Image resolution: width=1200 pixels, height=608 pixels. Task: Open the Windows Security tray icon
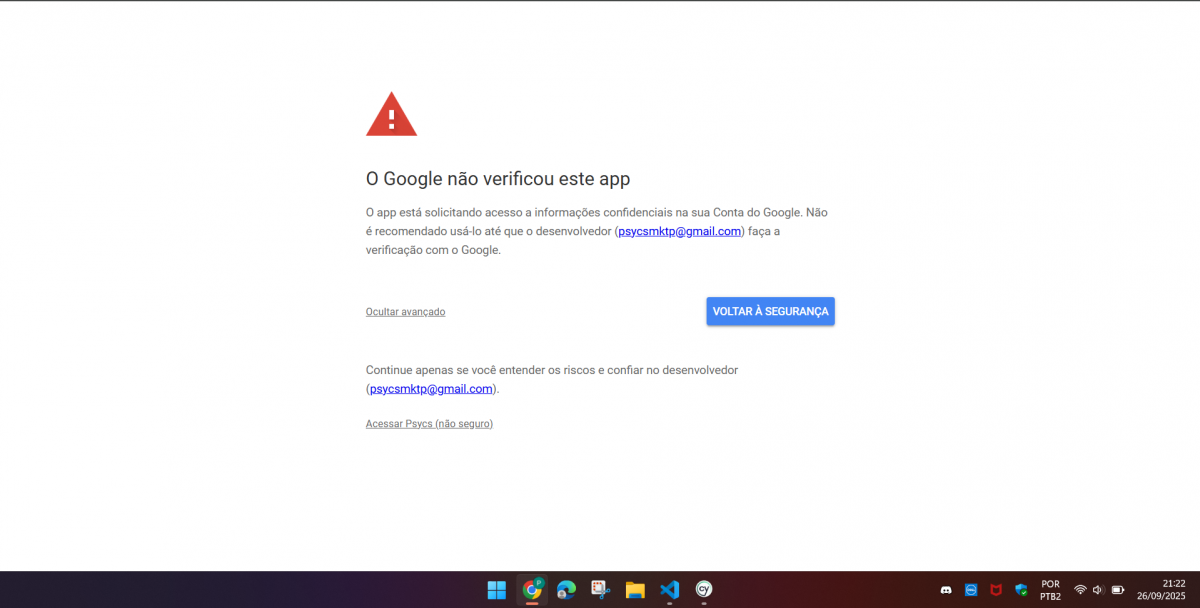(x=1021, y=590)
